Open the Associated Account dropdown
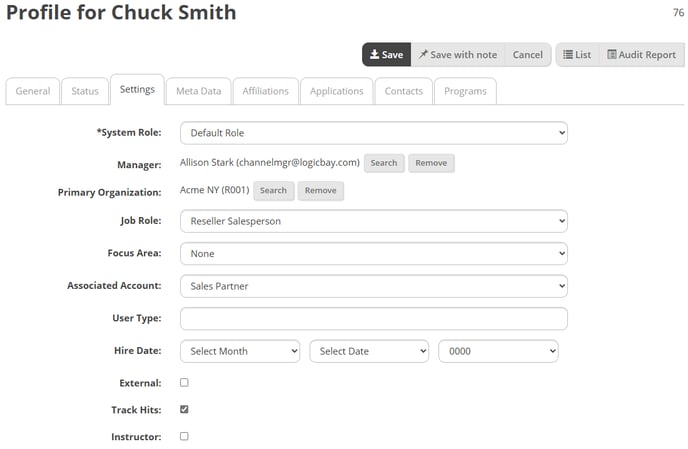 374,286
